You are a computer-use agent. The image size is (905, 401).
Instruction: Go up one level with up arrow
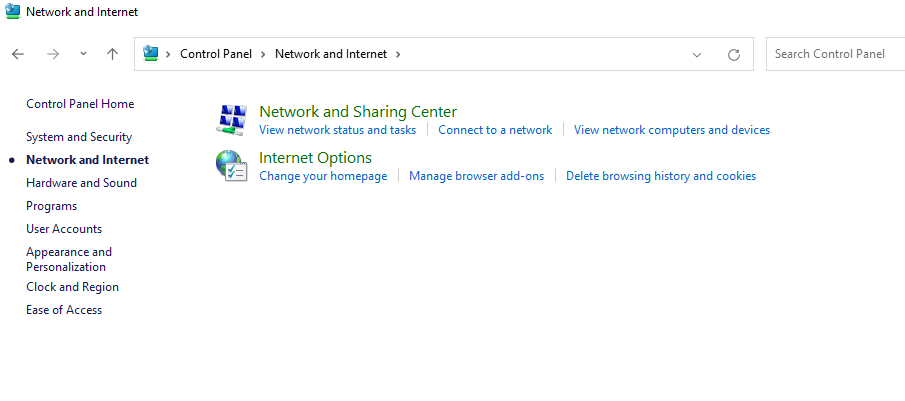coord(112,54)
